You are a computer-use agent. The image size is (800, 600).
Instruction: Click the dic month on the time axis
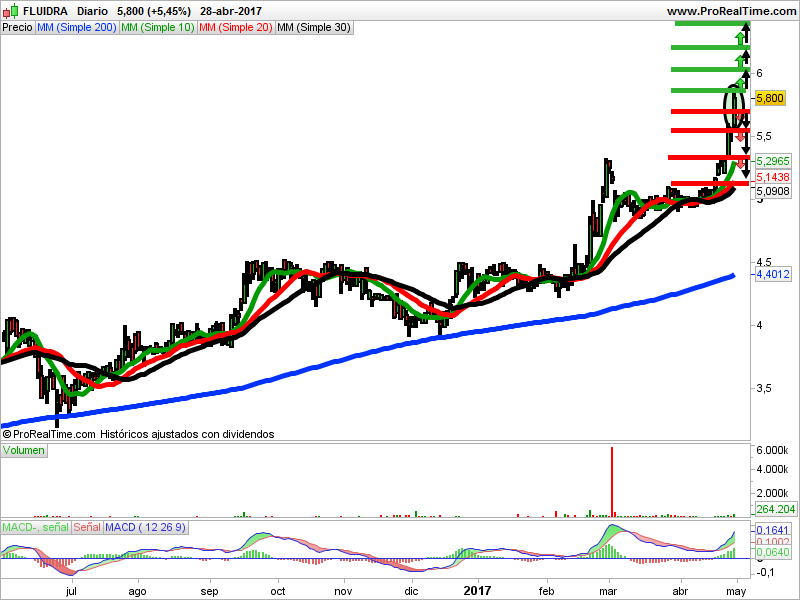coord(411,591)
